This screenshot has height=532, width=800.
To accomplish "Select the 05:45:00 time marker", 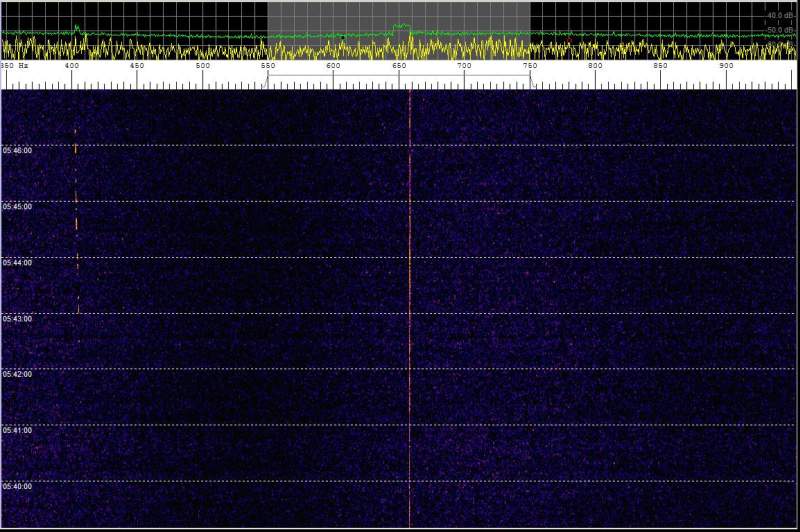I will 17,207.
